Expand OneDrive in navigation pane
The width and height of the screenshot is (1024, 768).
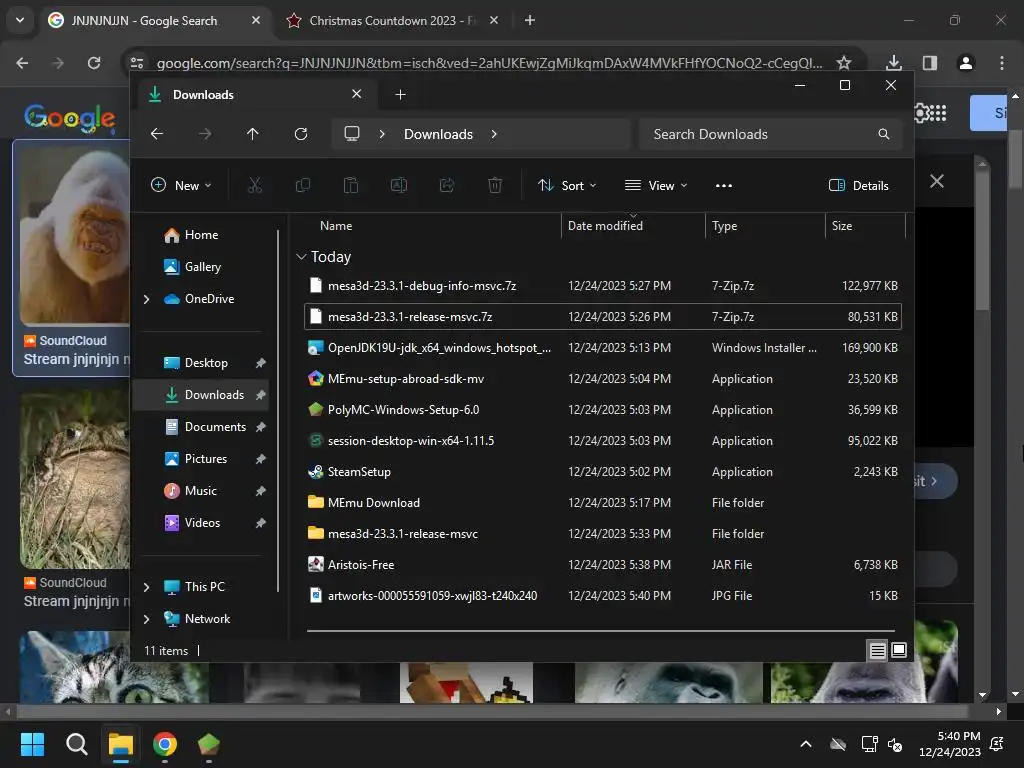[146, 299]
